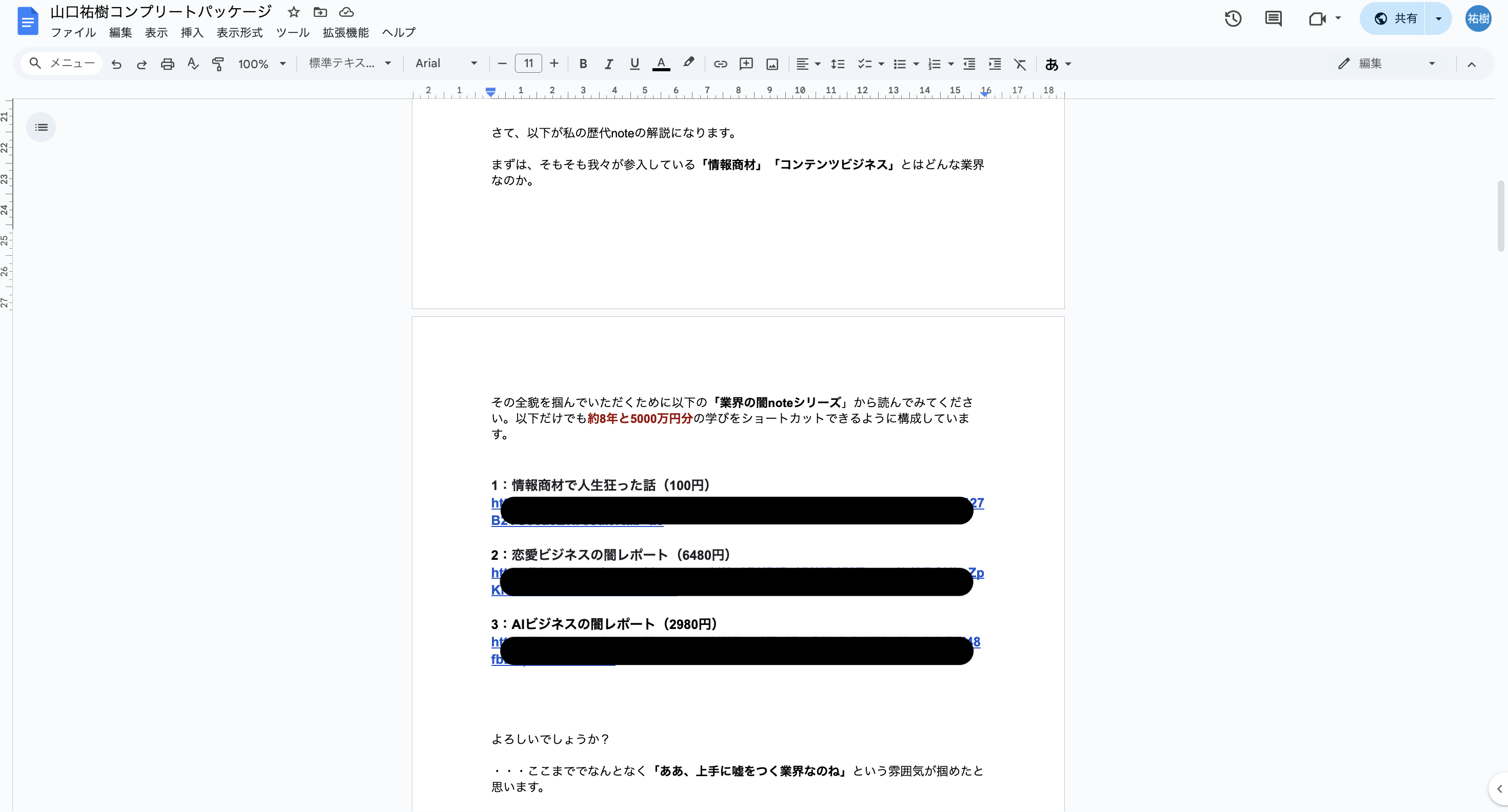Open the text color picker
This screenshot has width=1508, height=812.
[x=661, y=64]
